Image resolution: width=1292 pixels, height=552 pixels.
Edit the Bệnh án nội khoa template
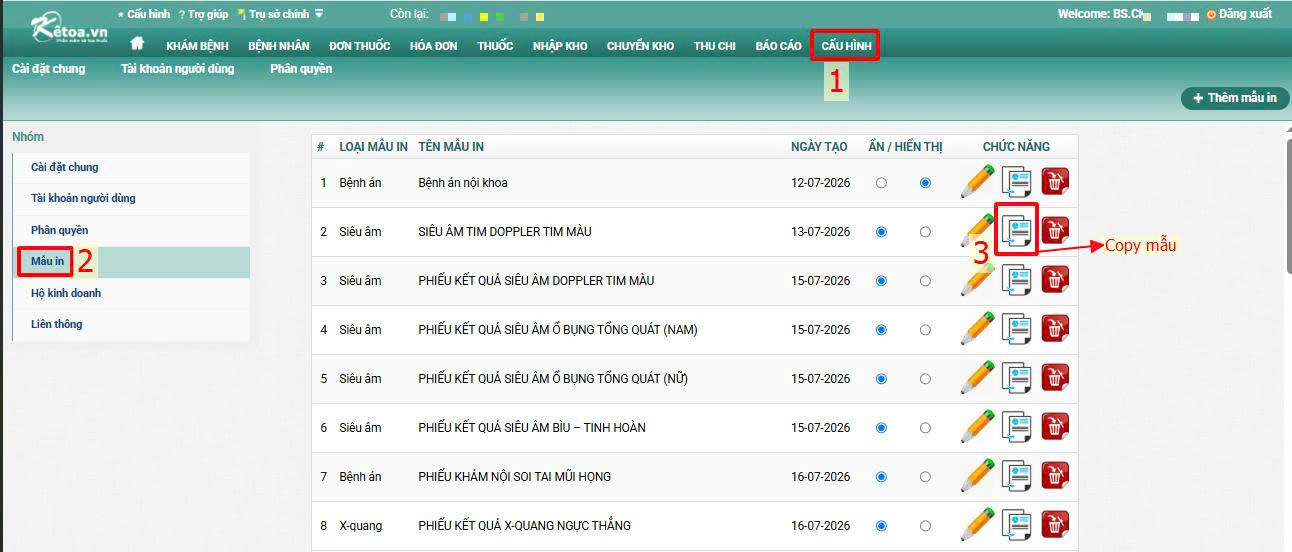click(x=978, y=182)
